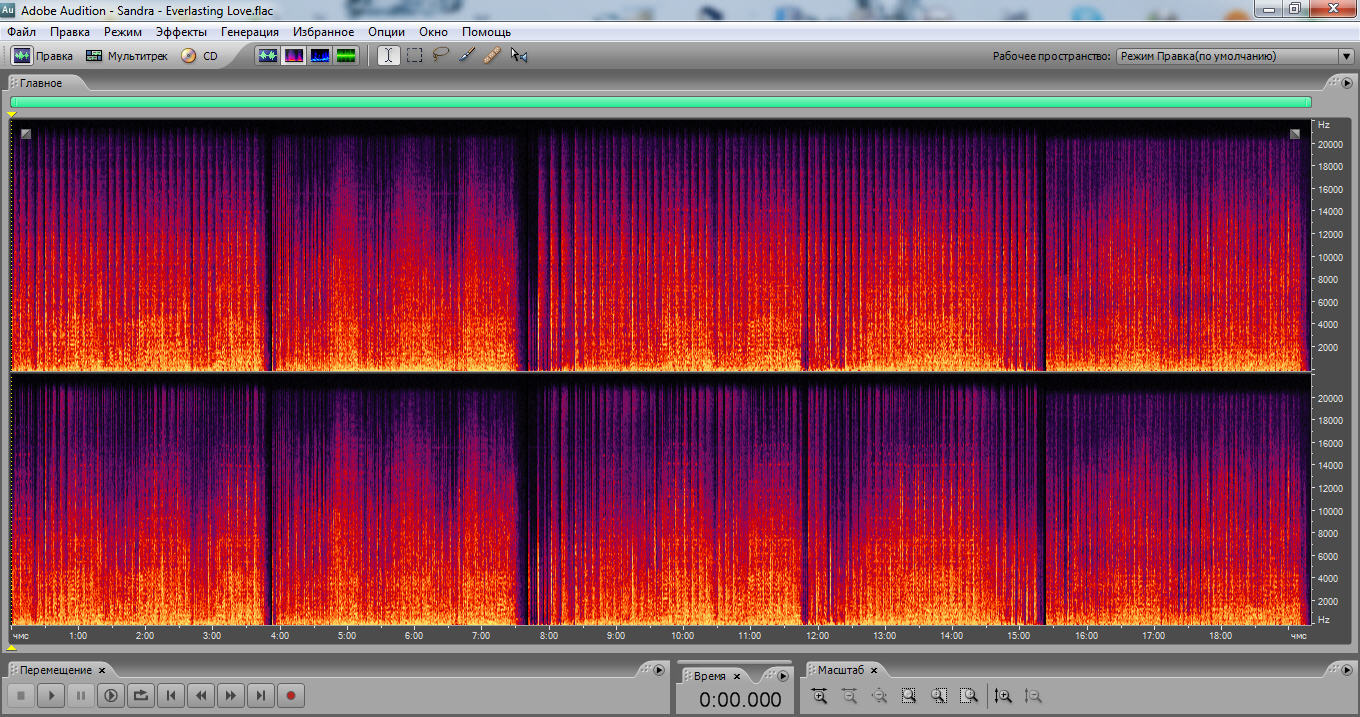Select the Scrub playback tool
The height and width of the screenshot is (717, 1360).
point(519,56)
